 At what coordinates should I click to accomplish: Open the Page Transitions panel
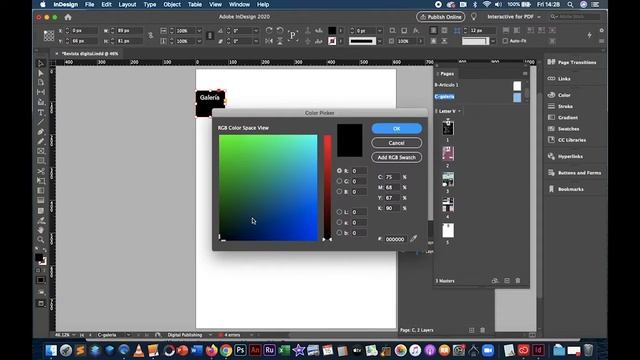coord(573,62)
